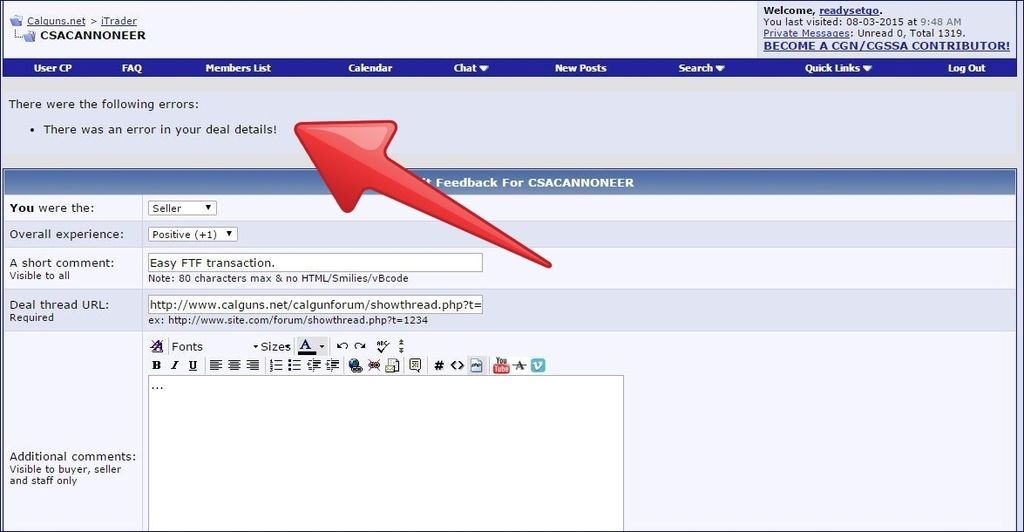Open the Members List page
1024x532 pixels.
pyautogui.click(x=238, y=68)
